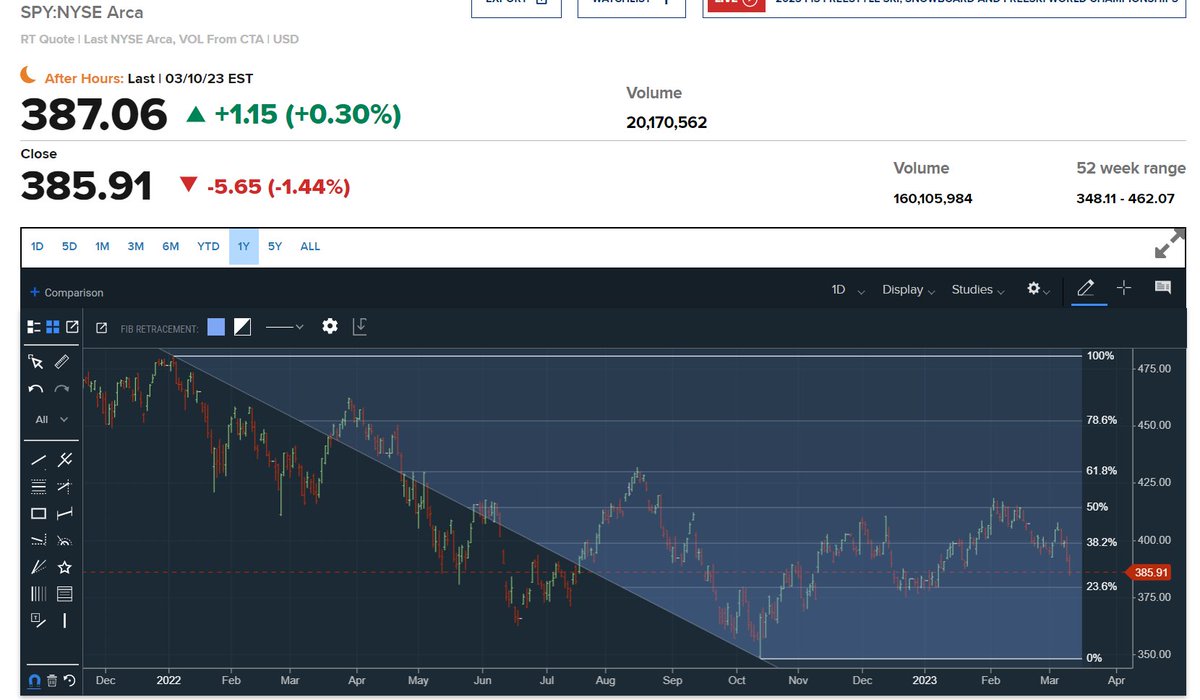Select the vertical line tool

tap(65, 620)
